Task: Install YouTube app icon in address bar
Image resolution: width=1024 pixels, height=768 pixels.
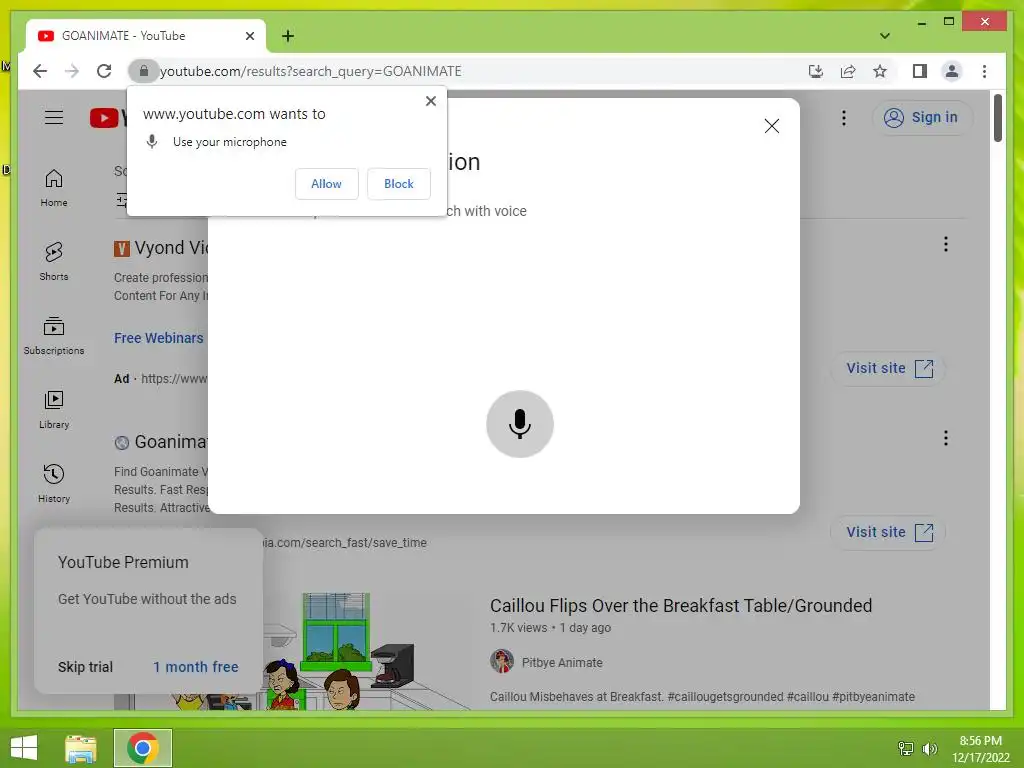Action: pos(816,71)
